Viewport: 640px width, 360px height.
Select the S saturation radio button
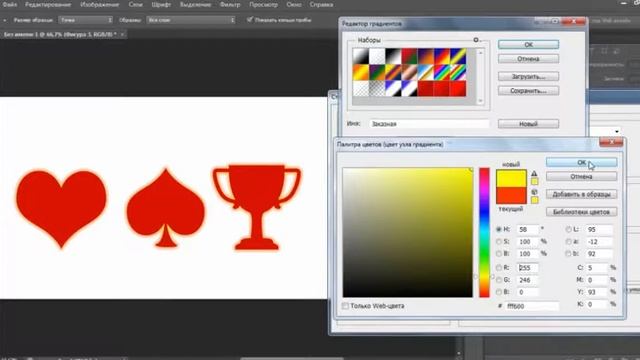(x=499, y=242)
